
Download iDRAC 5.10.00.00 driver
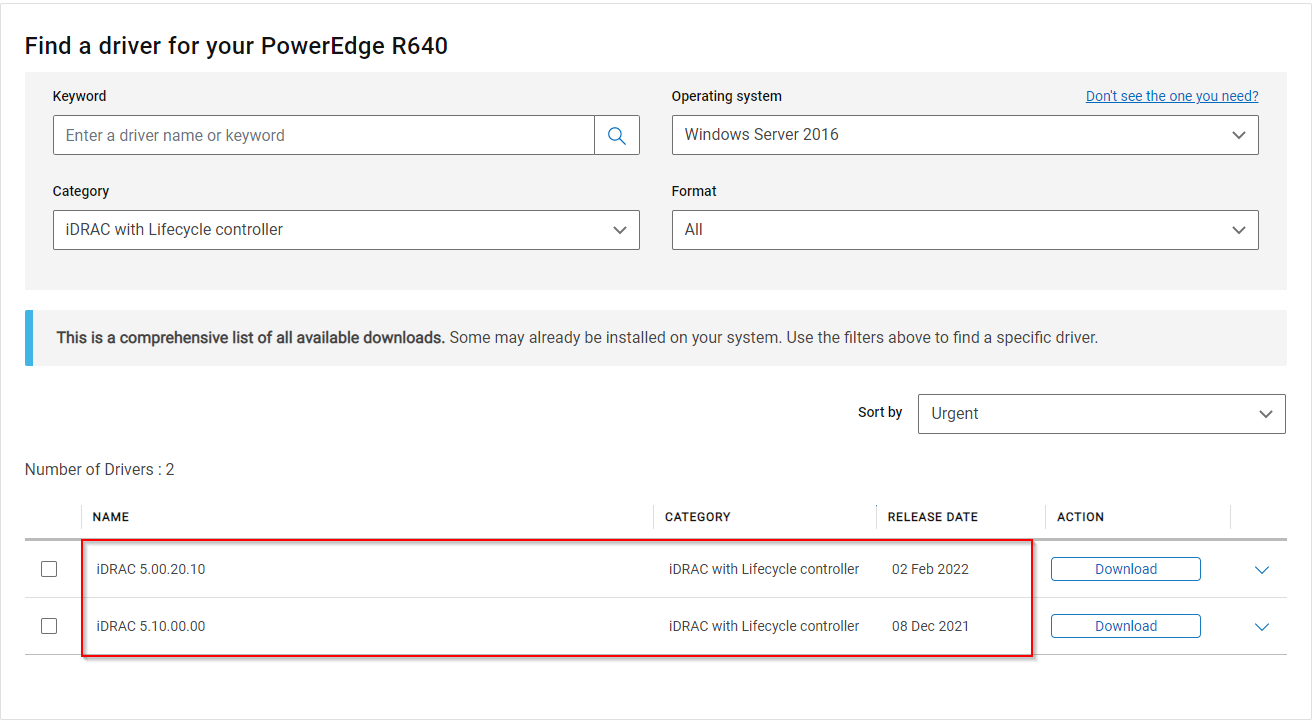(1125, 626)
